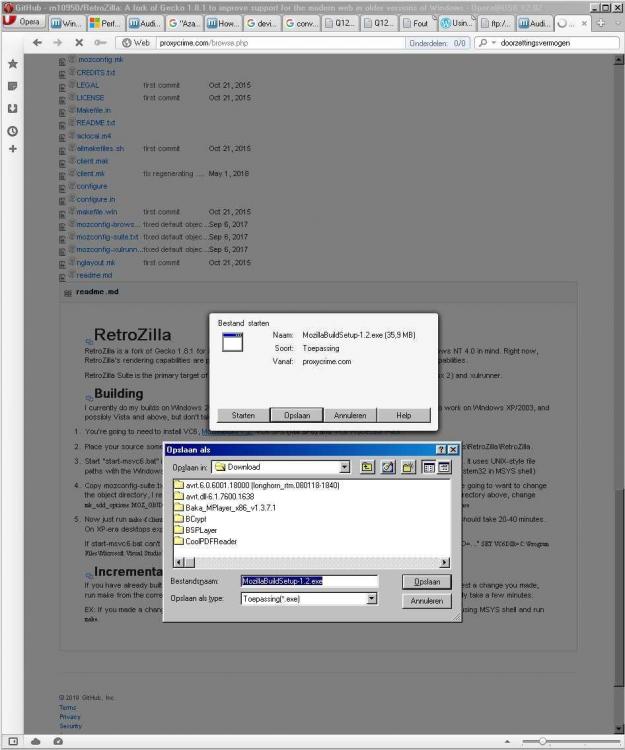This screenshot has width=625, height=750.
Task: Select the BCrypt folder
Action: pyautogui.click(x=190, y=519)
